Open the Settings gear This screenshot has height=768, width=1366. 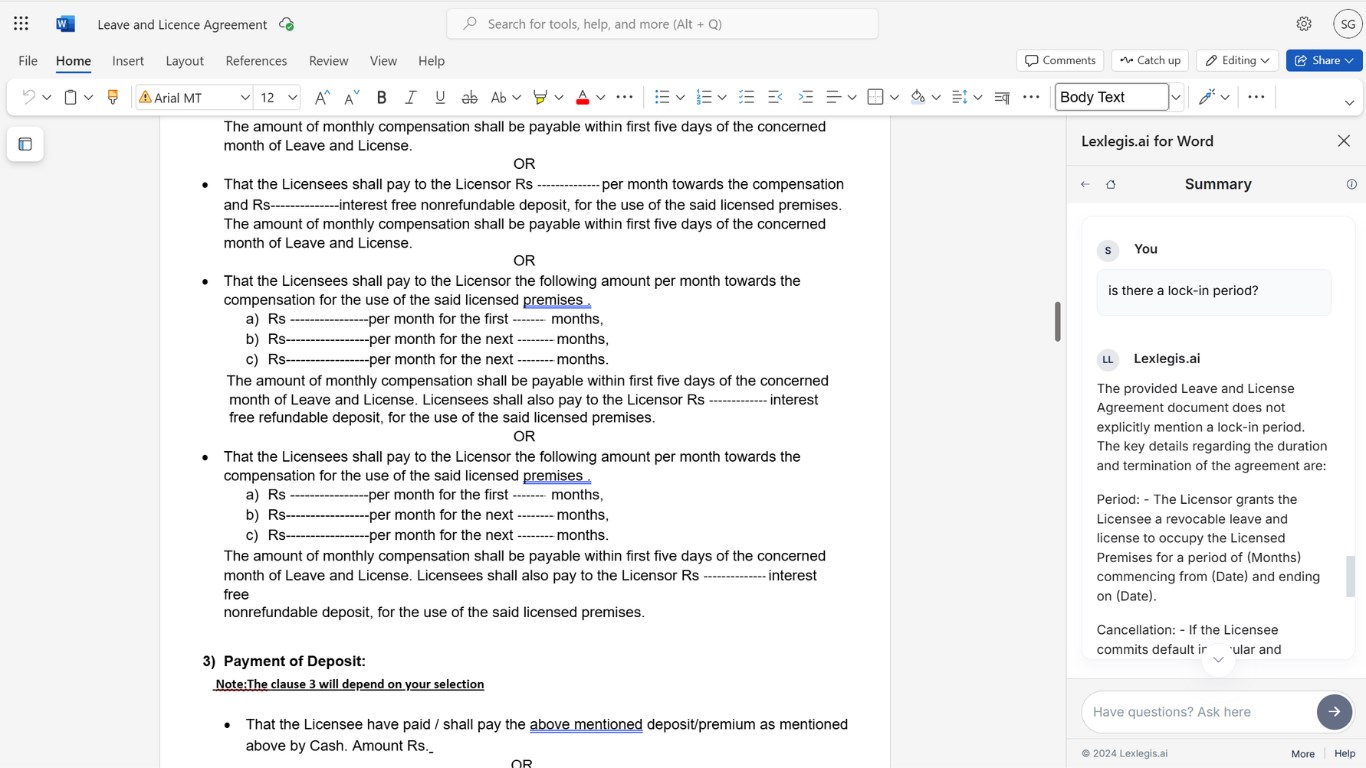coord(1304,24)
